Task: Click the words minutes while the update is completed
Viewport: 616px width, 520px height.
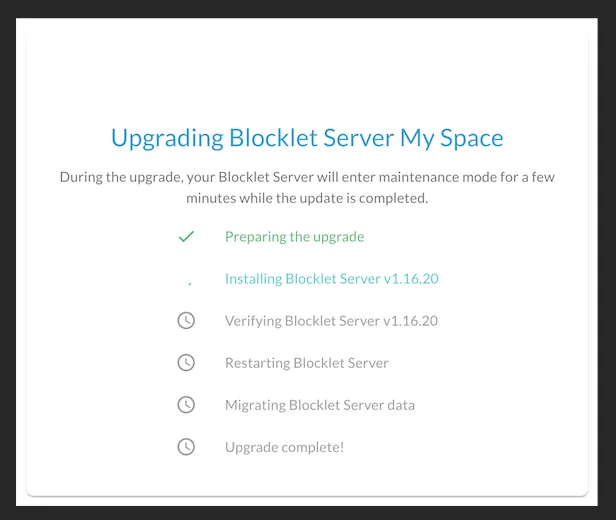Action: [307, 198]
